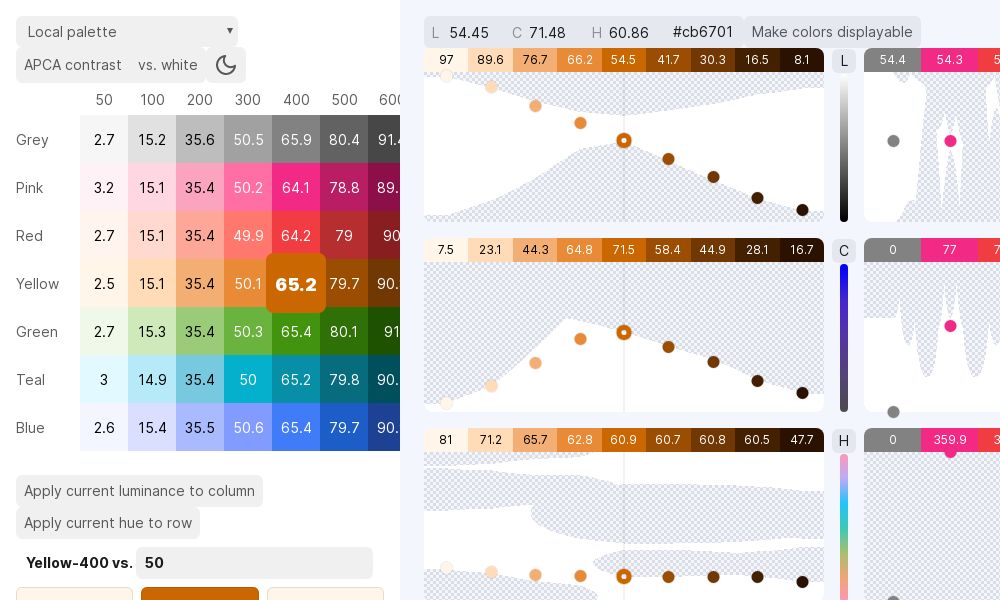Toggle dark mode with the moon icon
The width and height of the screenshot is (1000, 600).
226,65
